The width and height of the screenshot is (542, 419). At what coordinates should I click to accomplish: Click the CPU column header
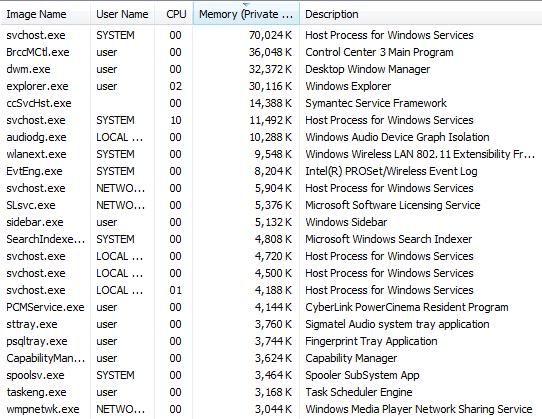click(174, 14)
